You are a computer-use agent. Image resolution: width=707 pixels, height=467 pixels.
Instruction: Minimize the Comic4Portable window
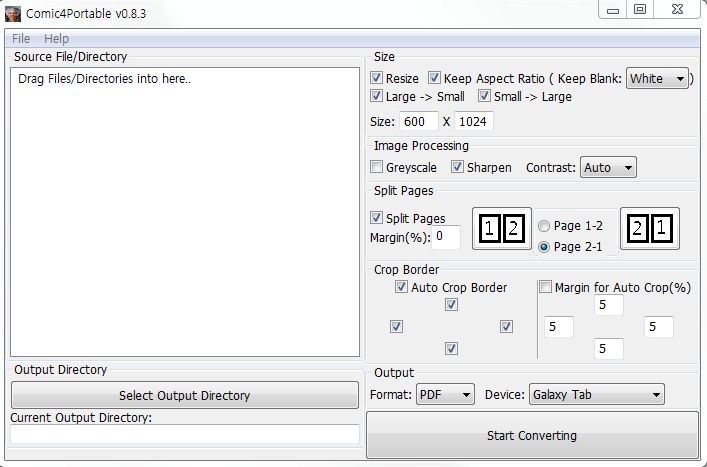click(613, 10)
